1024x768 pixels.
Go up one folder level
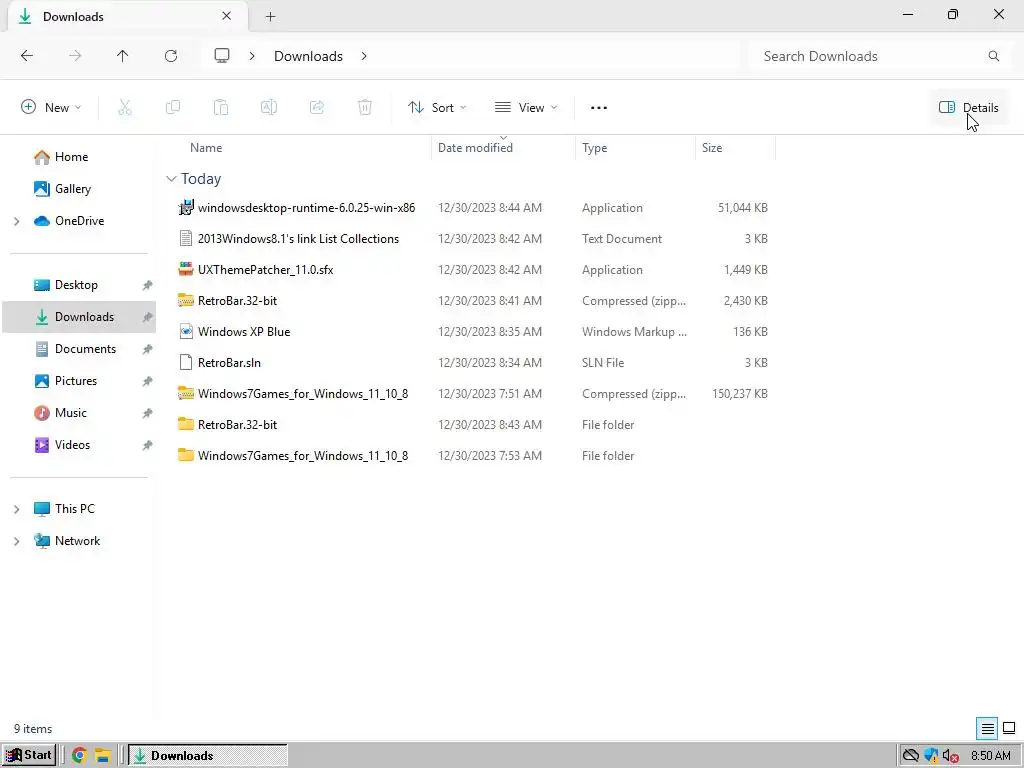pos(122,56)
